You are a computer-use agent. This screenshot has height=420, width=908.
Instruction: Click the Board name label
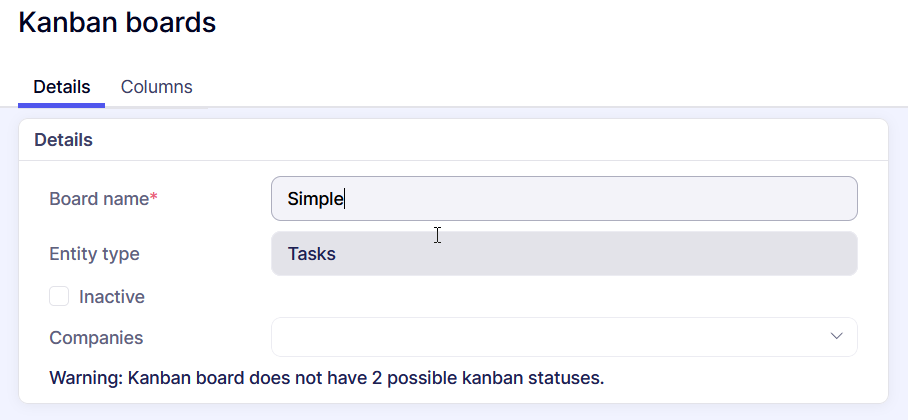pos(98,199)
